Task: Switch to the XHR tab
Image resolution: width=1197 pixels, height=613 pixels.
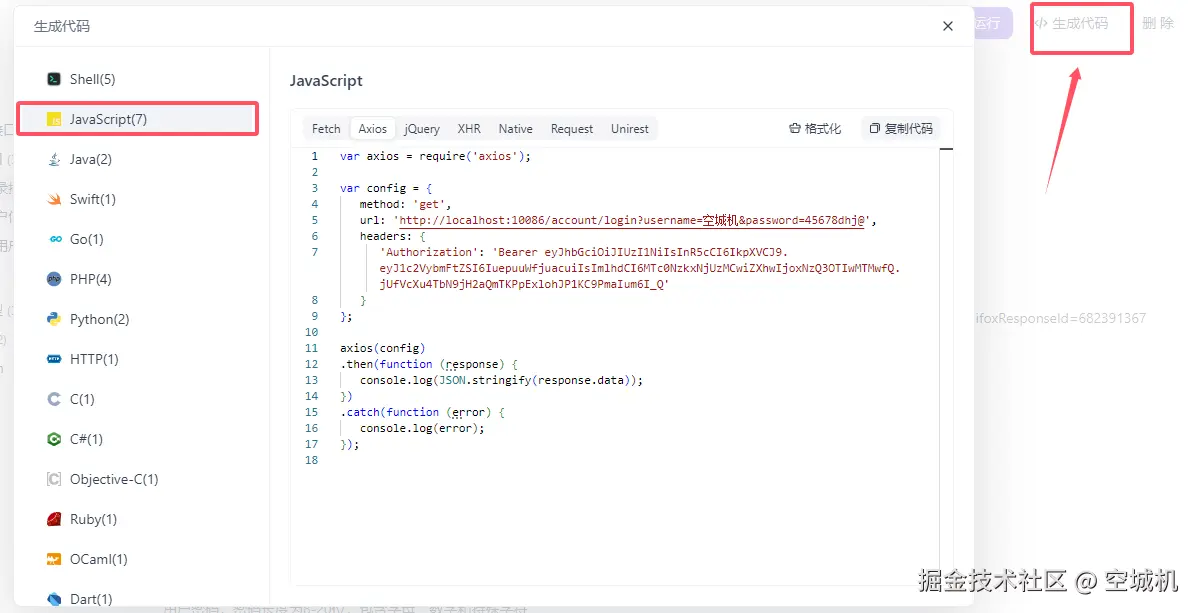Action: (468, 128)
